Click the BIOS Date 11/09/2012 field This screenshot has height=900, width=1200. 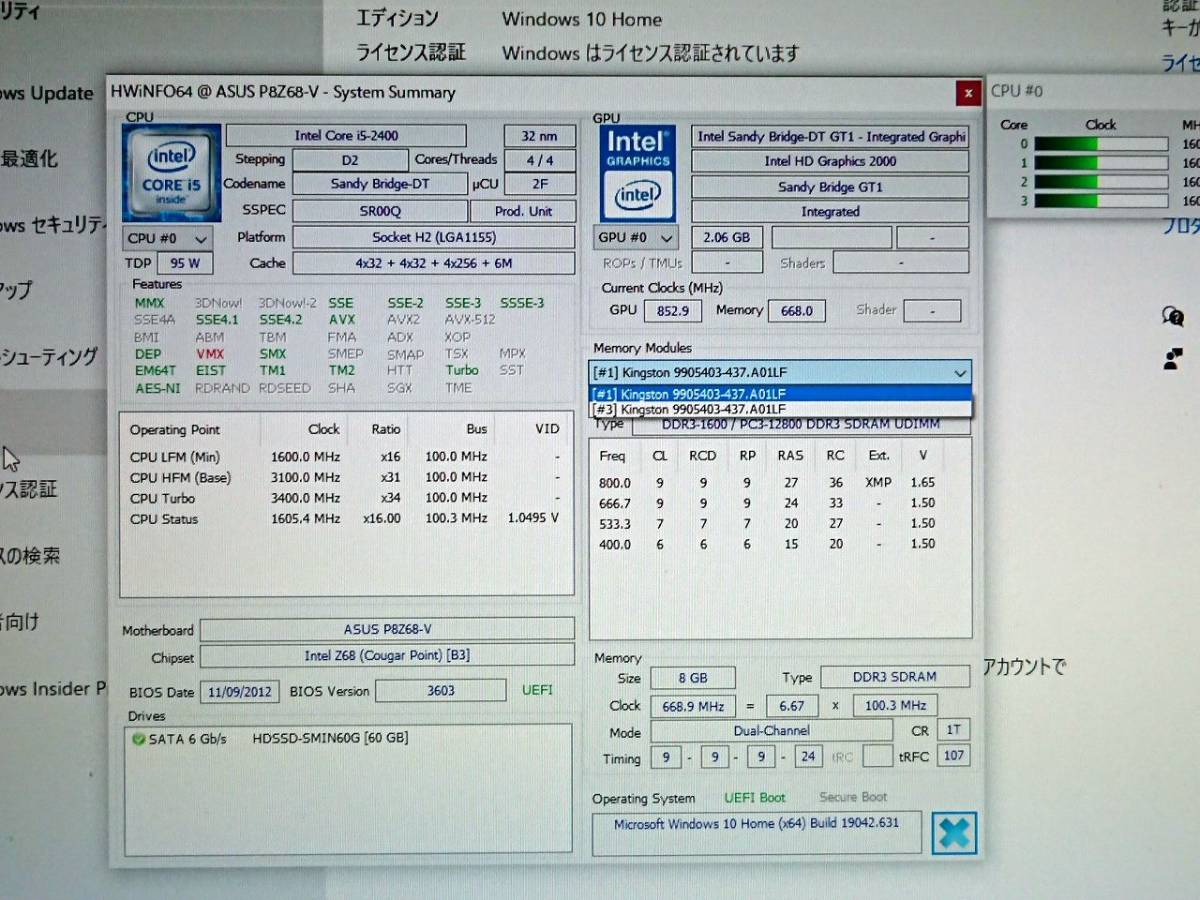[241, 692]
